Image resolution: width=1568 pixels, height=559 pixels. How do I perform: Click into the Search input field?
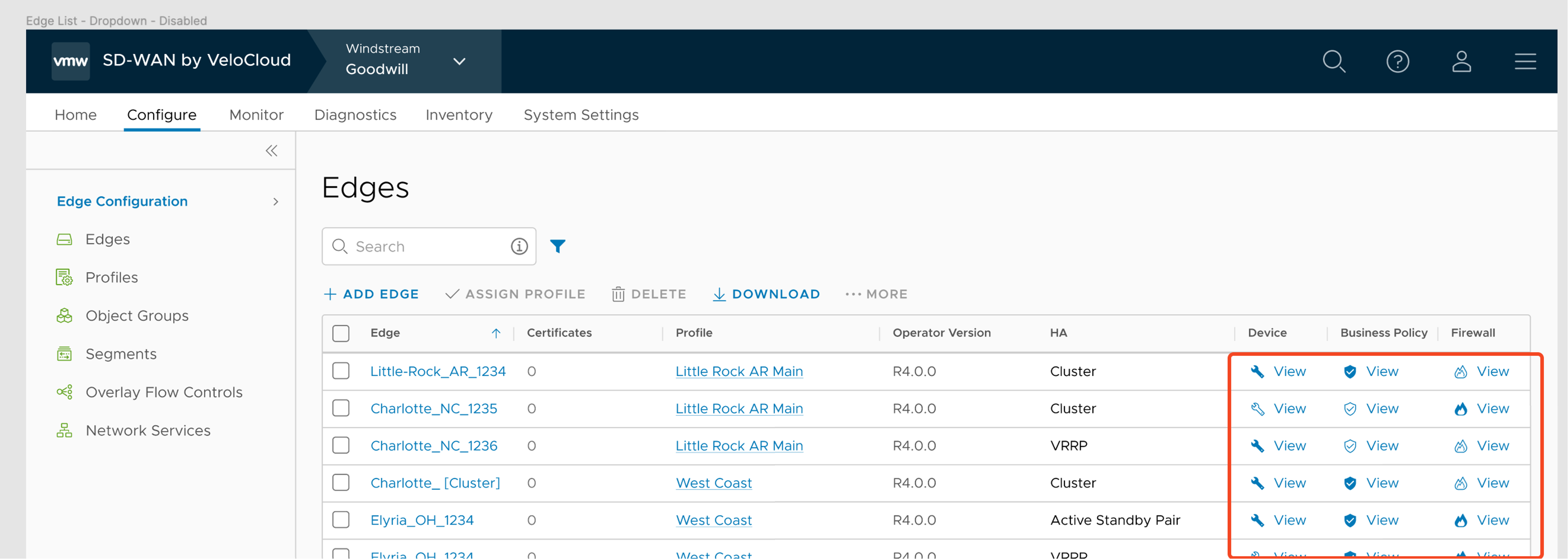[429, 246]
